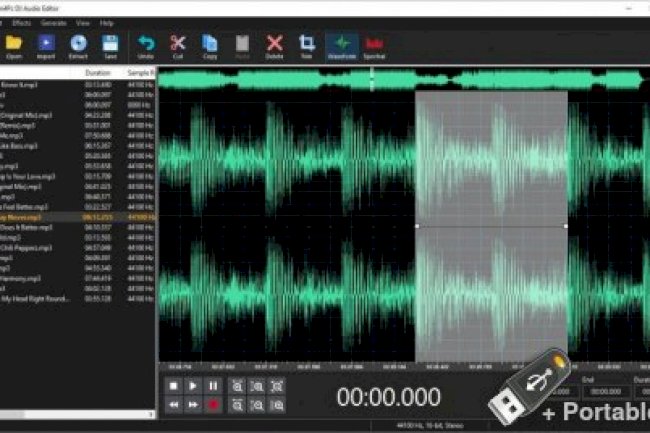Cut the selection with scissors icon

tap(178, 46)
